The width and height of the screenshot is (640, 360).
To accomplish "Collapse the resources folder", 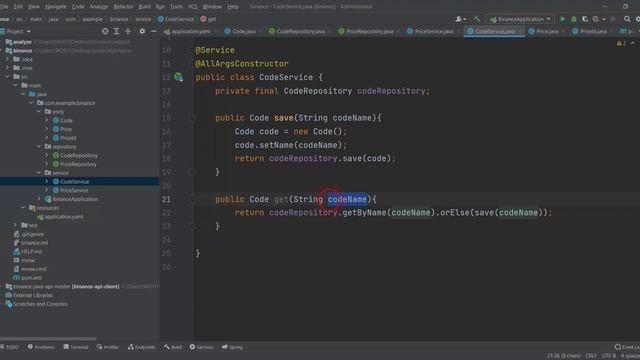I will tap(23, 208).
